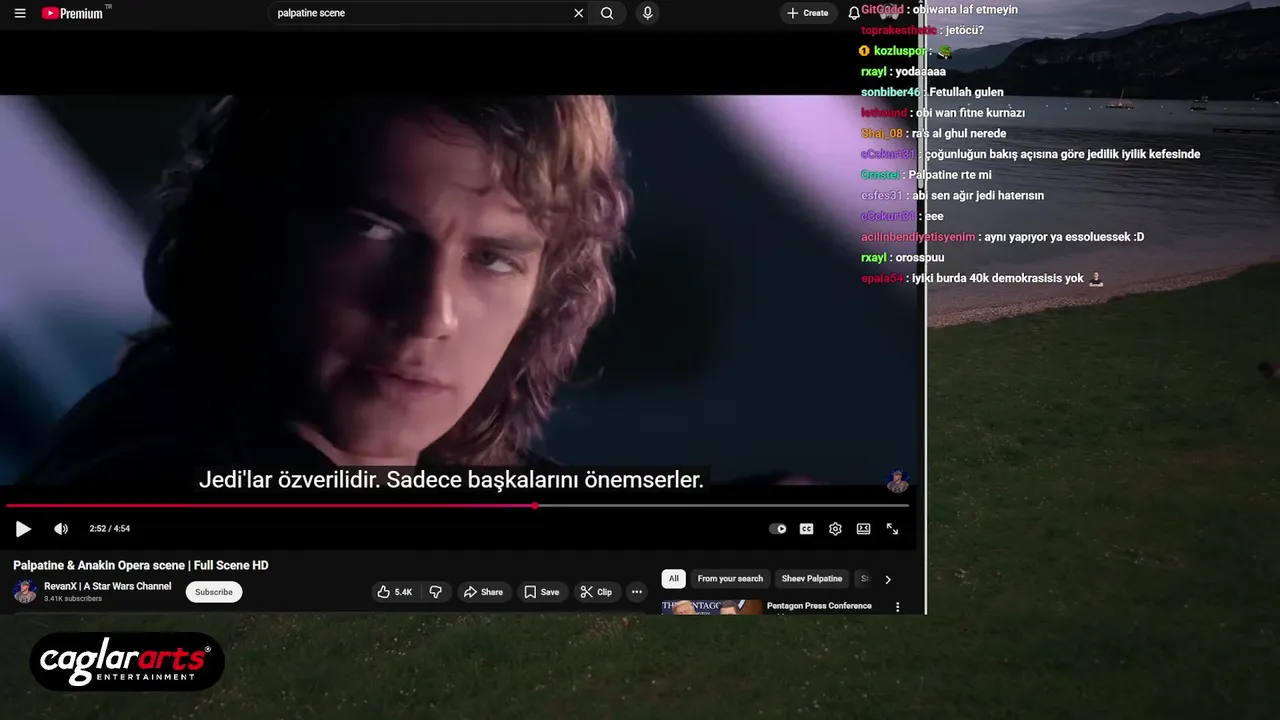This screenshot has height=720, width=1280.
Task: Click the '3.41K subscribers' text
Action: click(x=73, y=599)
